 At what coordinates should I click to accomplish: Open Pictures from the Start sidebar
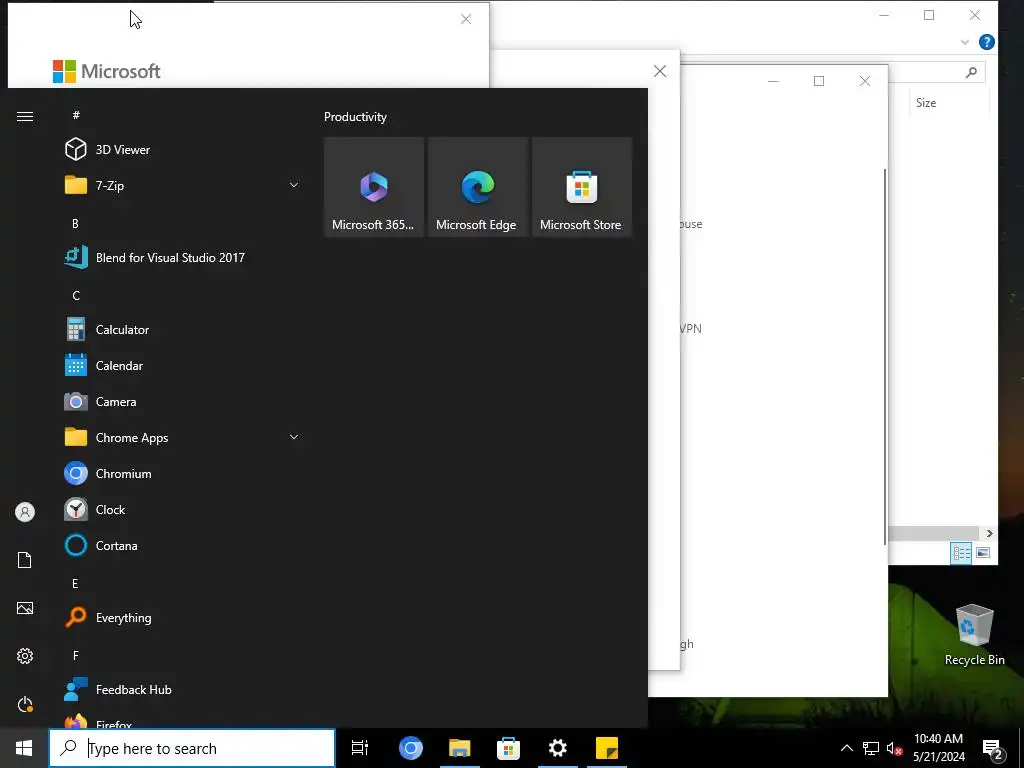[25, 608]
